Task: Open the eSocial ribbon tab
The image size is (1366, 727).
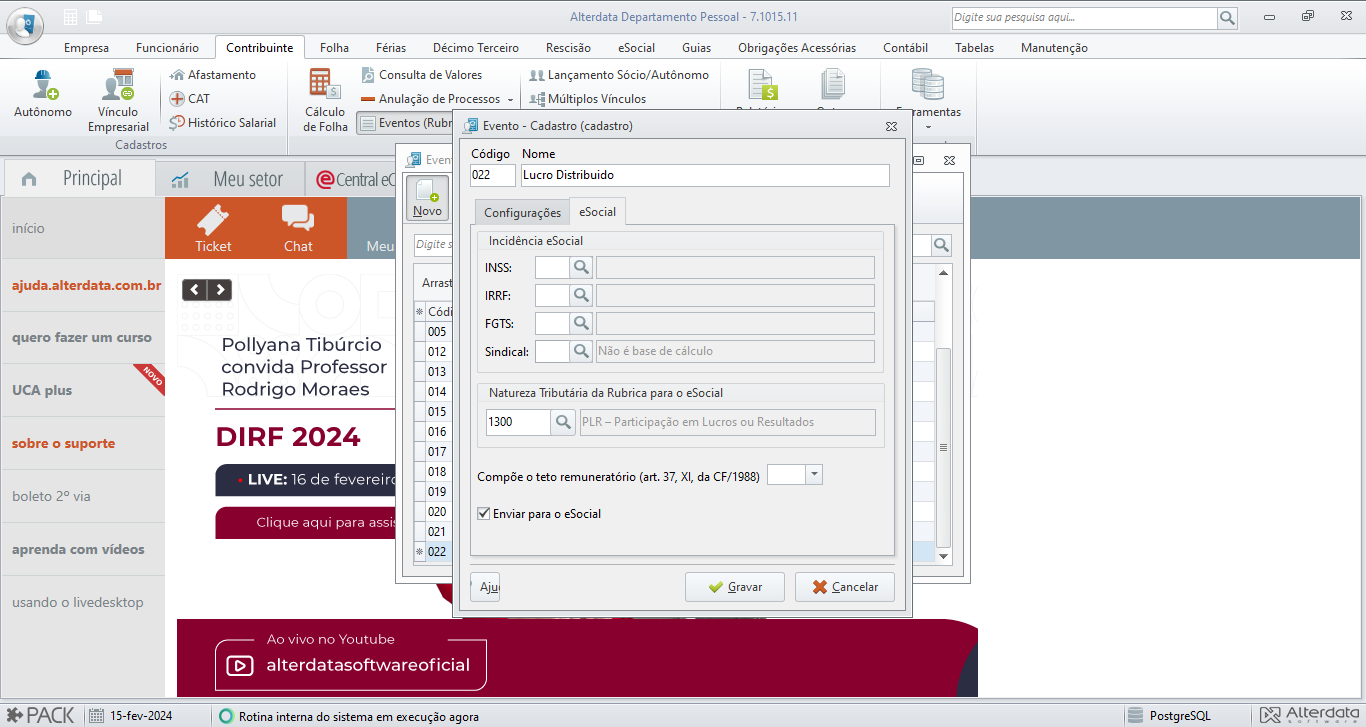Action: (636, 47)
